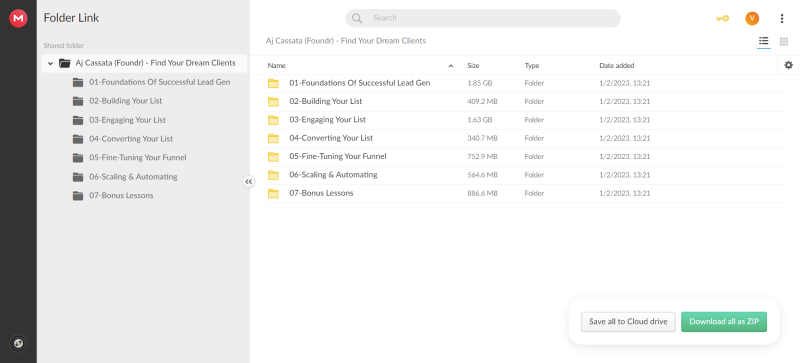Viewport: 800px width, 363px height.
Task: Sort files by Date added column
Action: [x=616, y=66]
